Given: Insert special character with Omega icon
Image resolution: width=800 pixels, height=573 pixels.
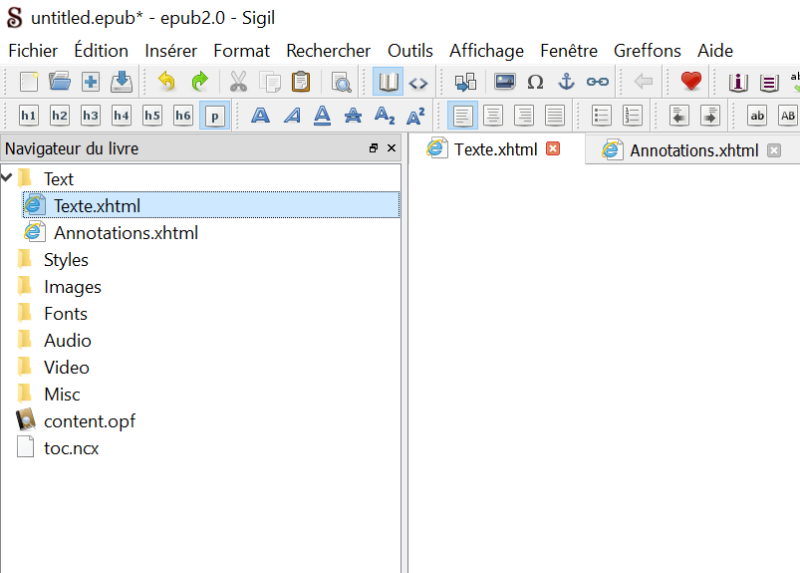Looking at the screenshot, I should [535, 82].
